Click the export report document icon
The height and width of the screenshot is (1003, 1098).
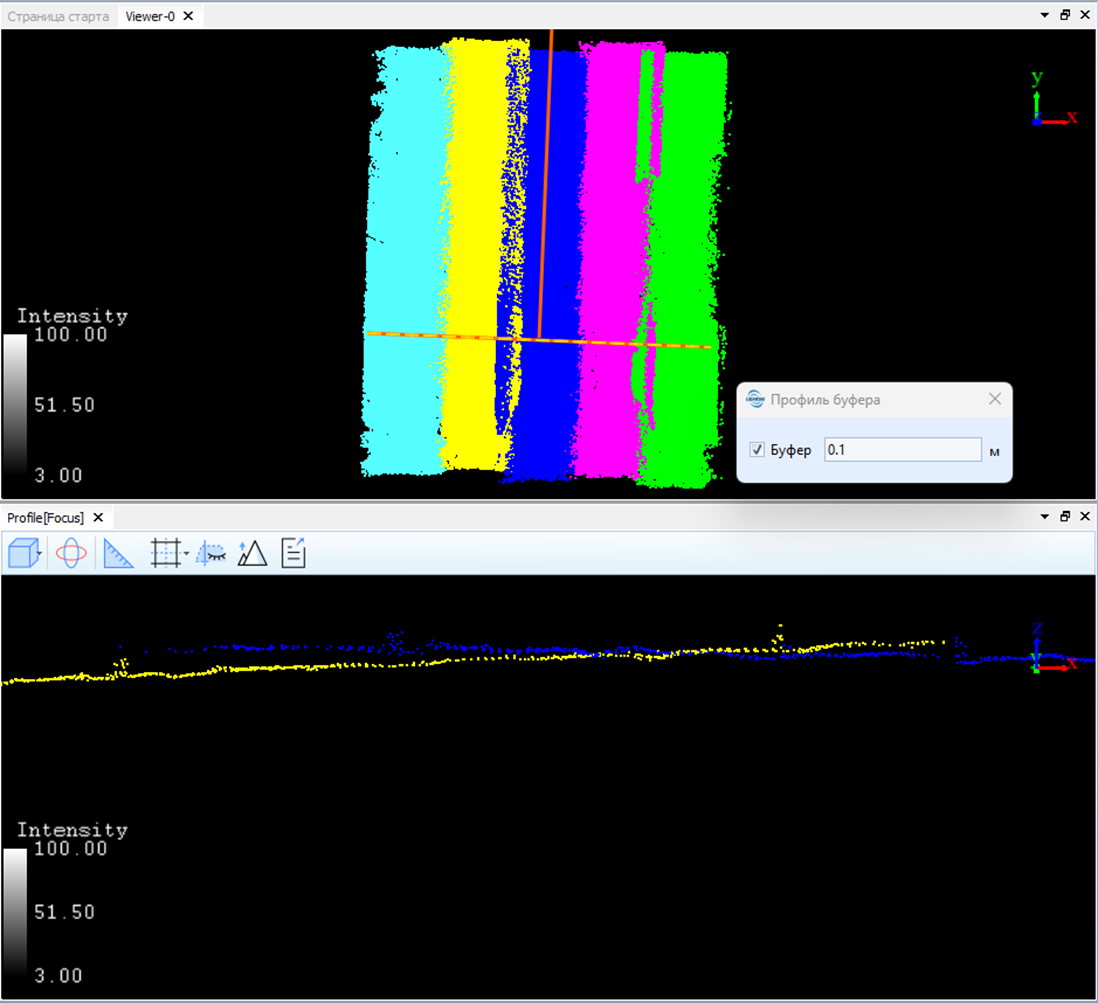tap(293, 553)
